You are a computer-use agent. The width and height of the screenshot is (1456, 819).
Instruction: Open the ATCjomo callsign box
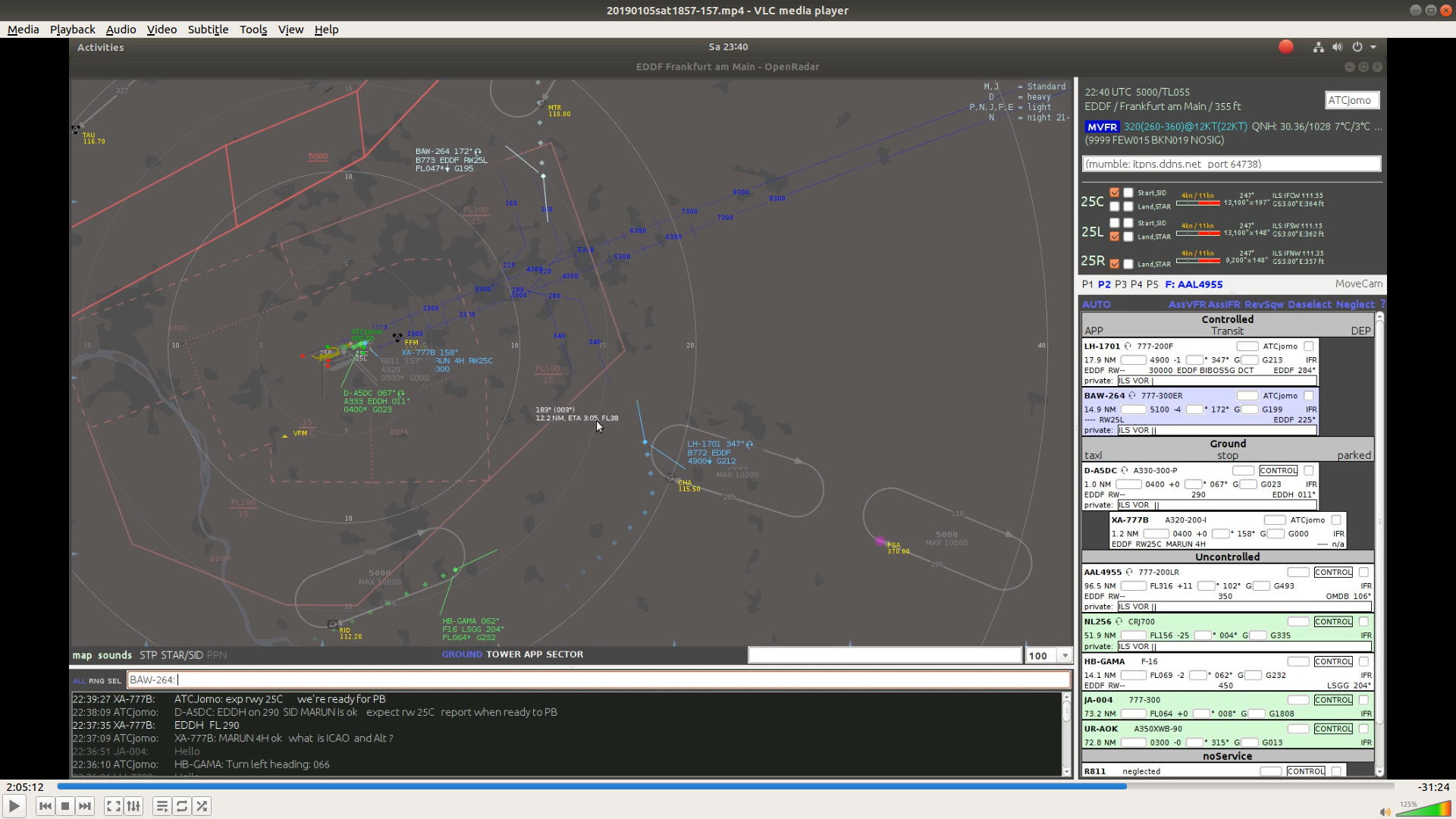[x=1352, y=100]
